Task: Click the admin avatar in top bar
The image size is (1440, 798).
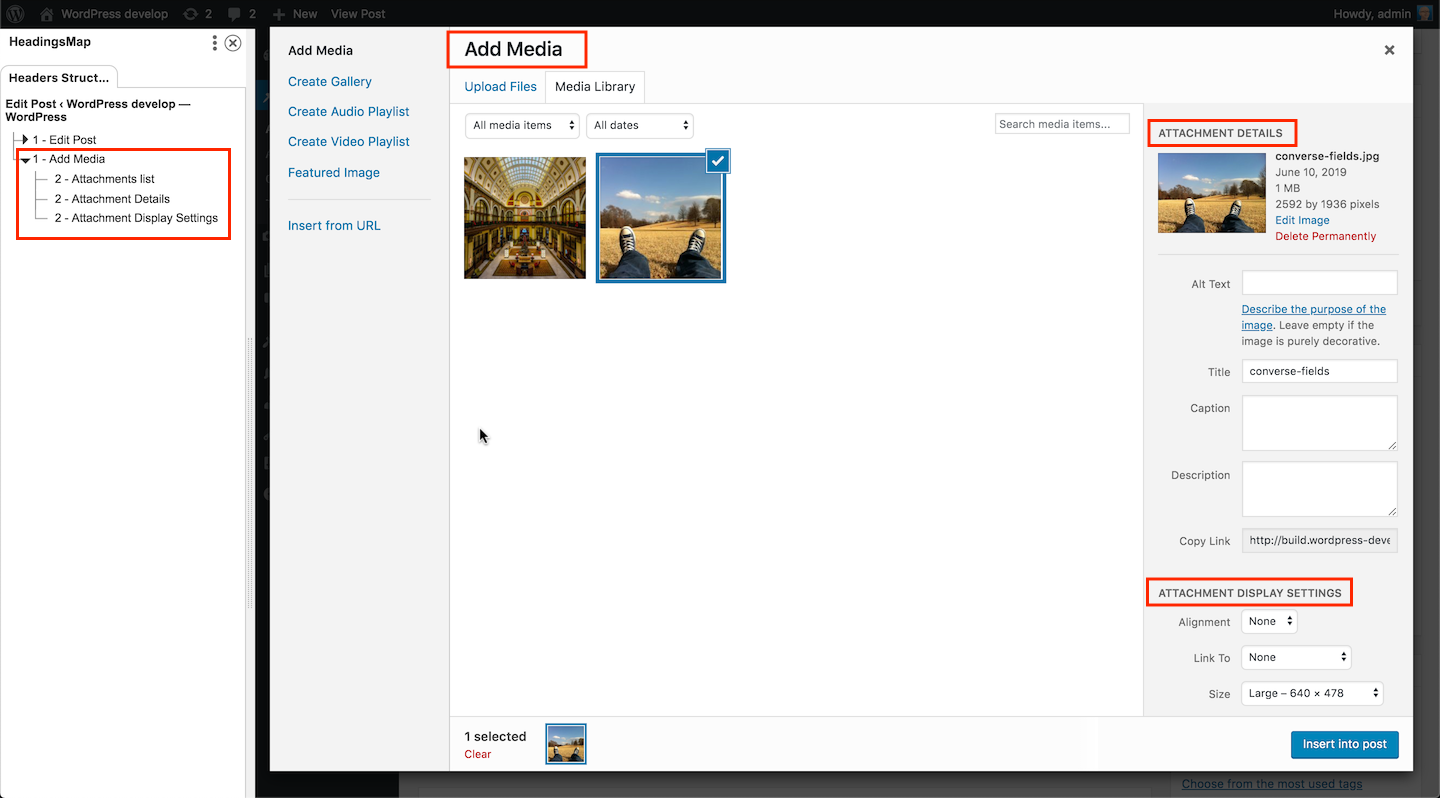Action: click(1425, 14)
